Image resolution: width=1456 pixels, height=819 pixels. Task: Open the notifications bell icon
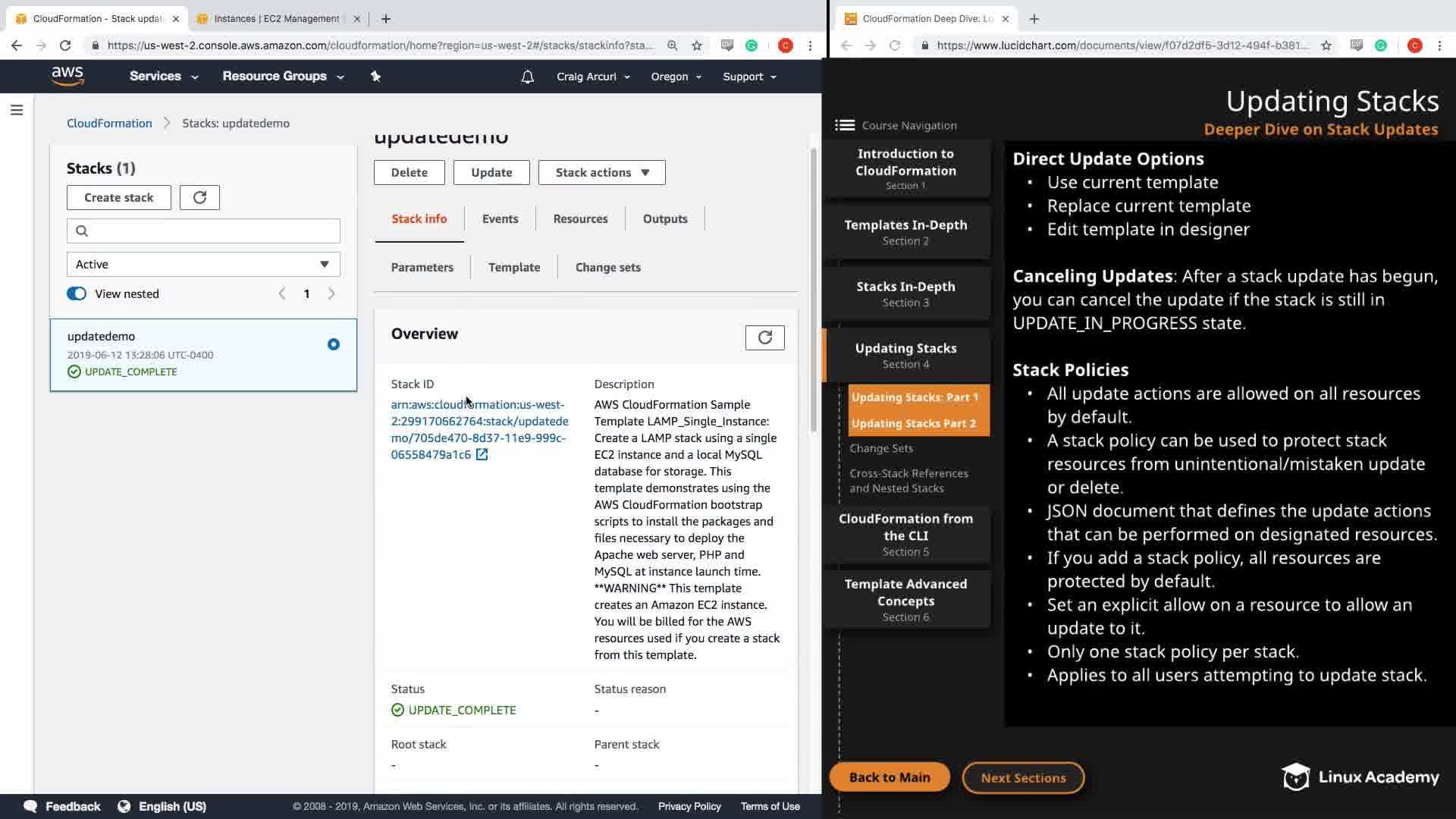(x=527, y=77)
